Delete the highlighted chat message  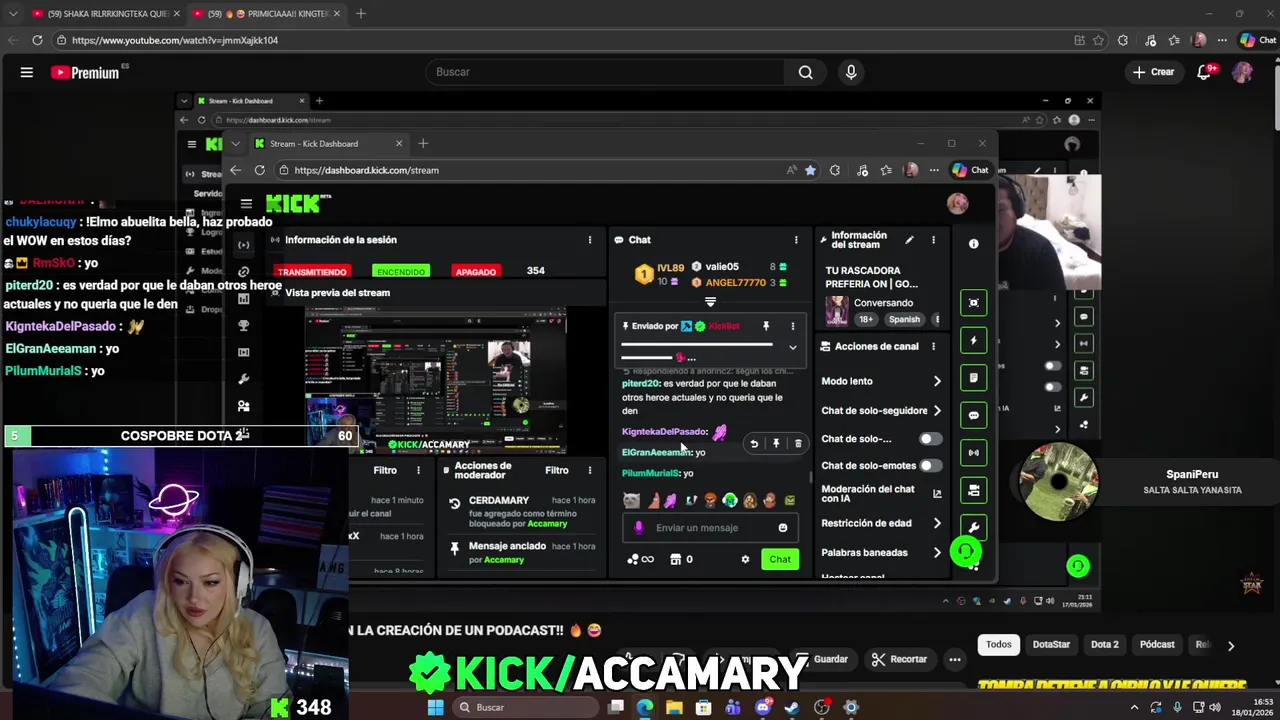(x=797, y=443)
